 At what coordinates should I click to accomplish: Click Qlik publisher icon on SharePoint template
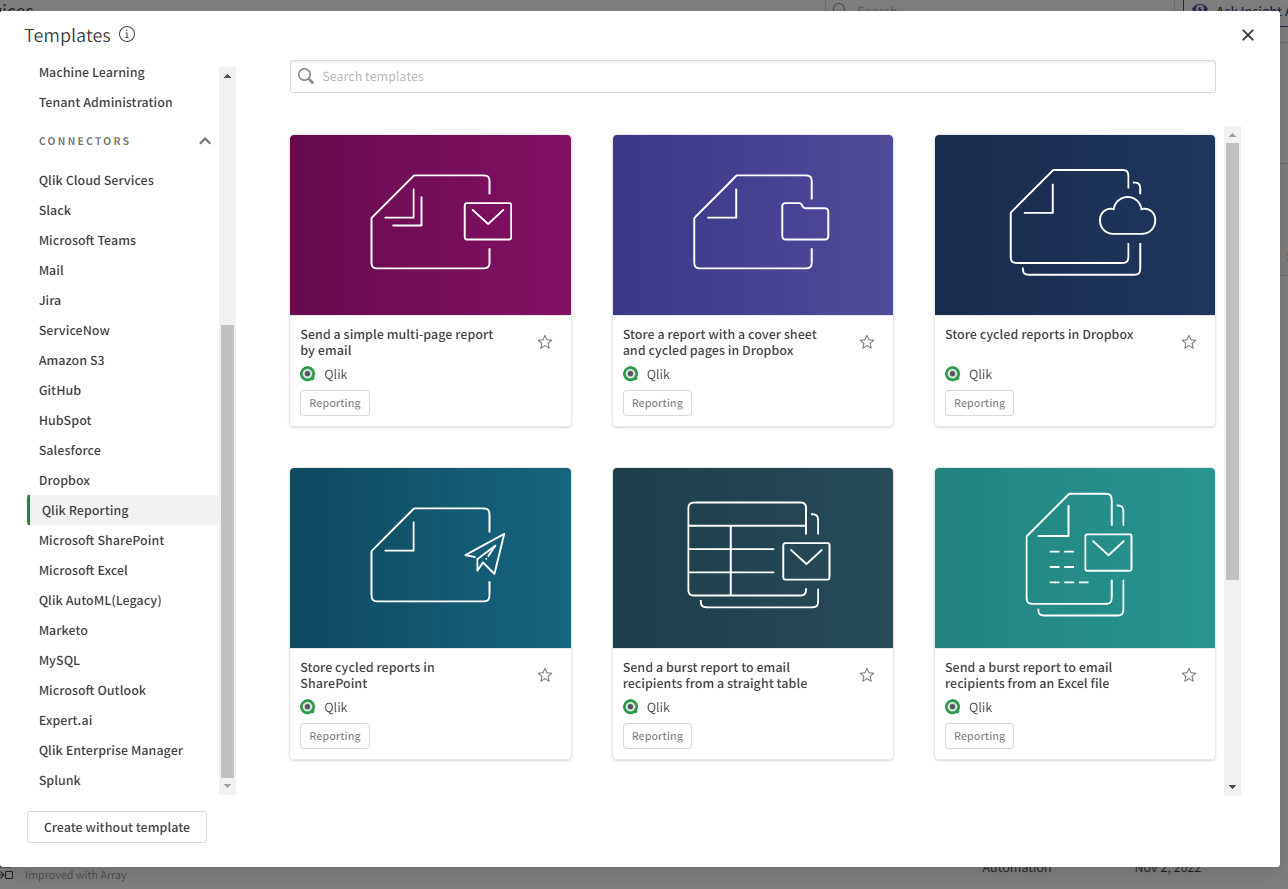coord(308,707)
